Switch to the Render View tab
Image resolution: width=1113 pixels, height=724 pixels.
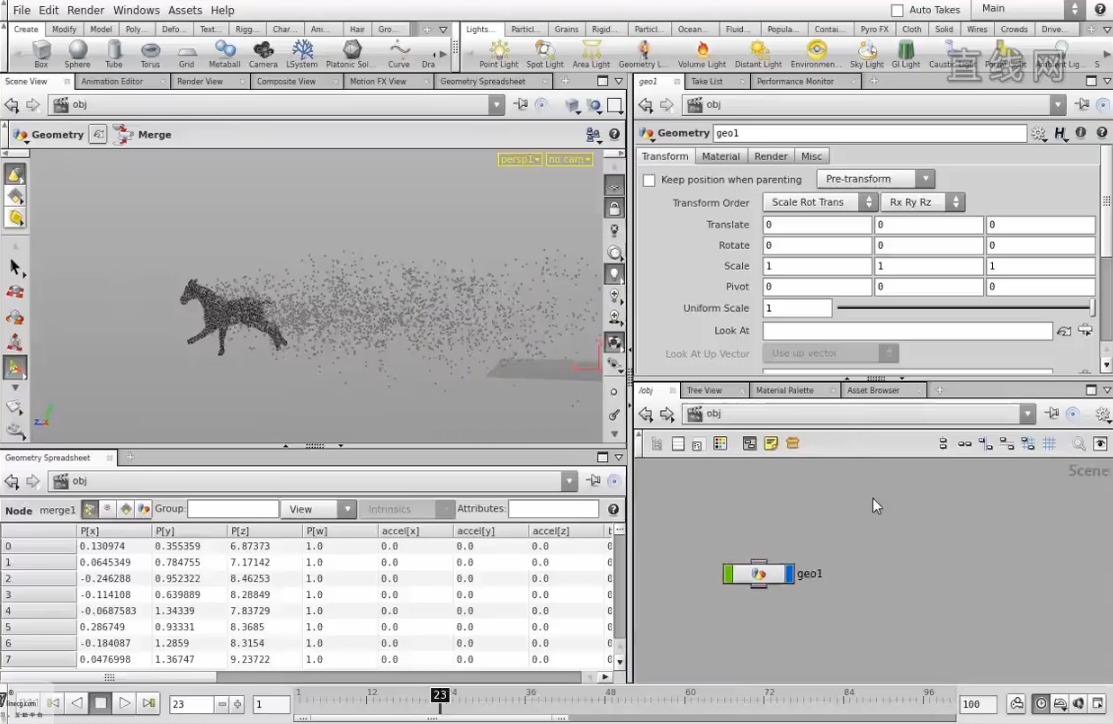click(199, 82)
